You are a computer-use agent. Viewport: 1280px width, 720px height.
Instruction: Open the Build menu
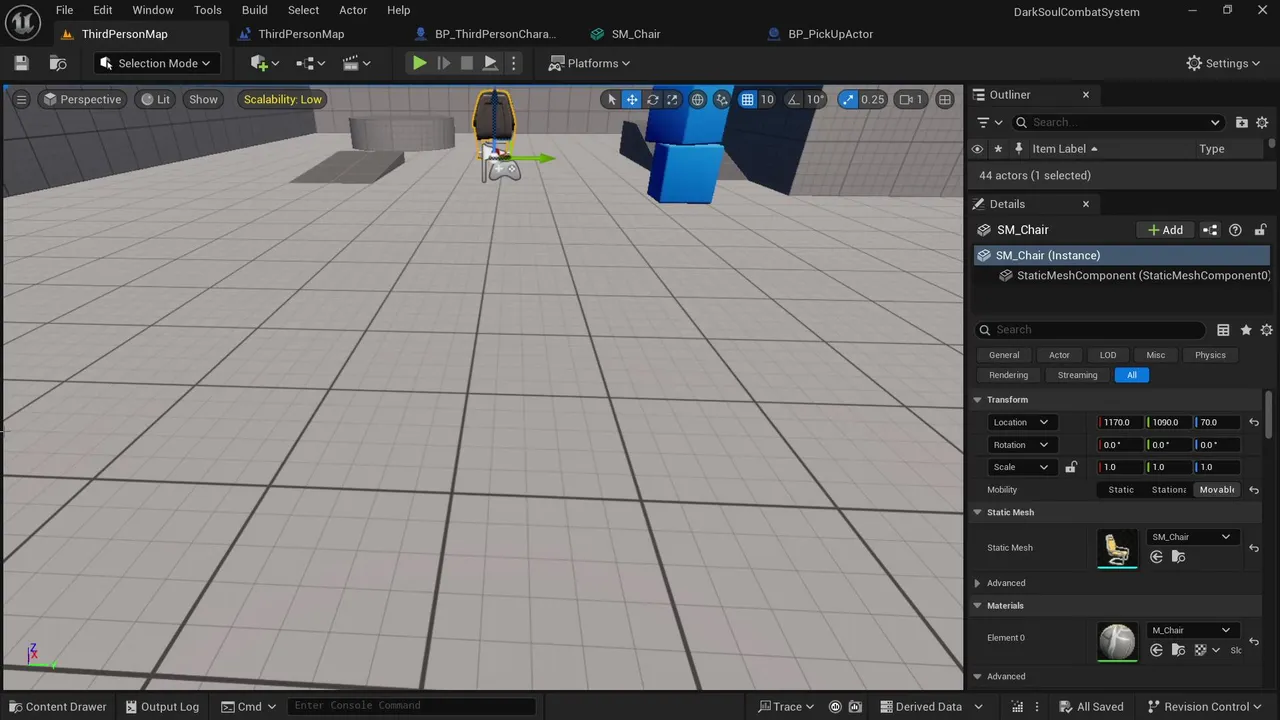point(255,10)
